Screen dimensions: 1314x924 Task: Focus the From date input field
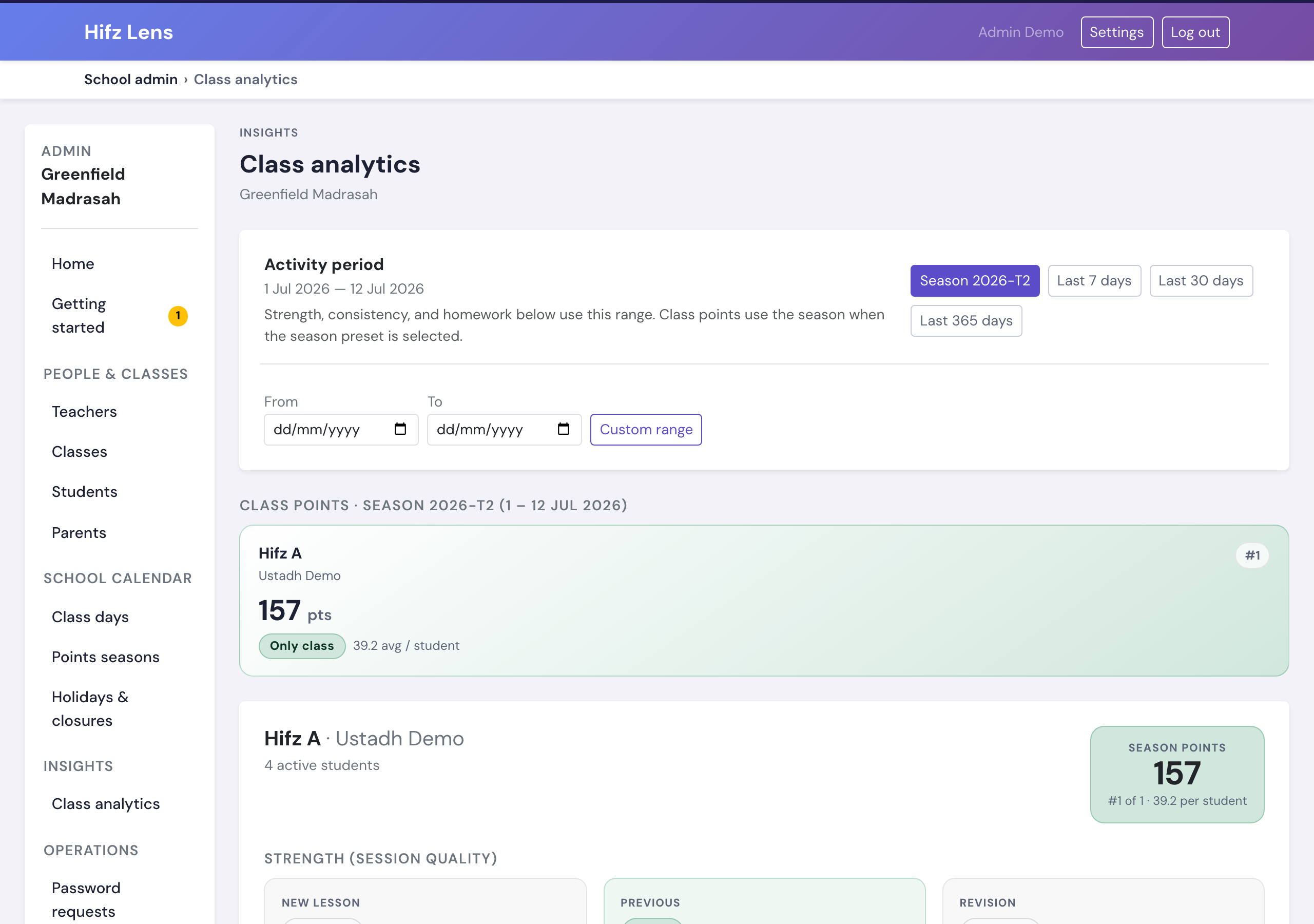tap(341, 429)
